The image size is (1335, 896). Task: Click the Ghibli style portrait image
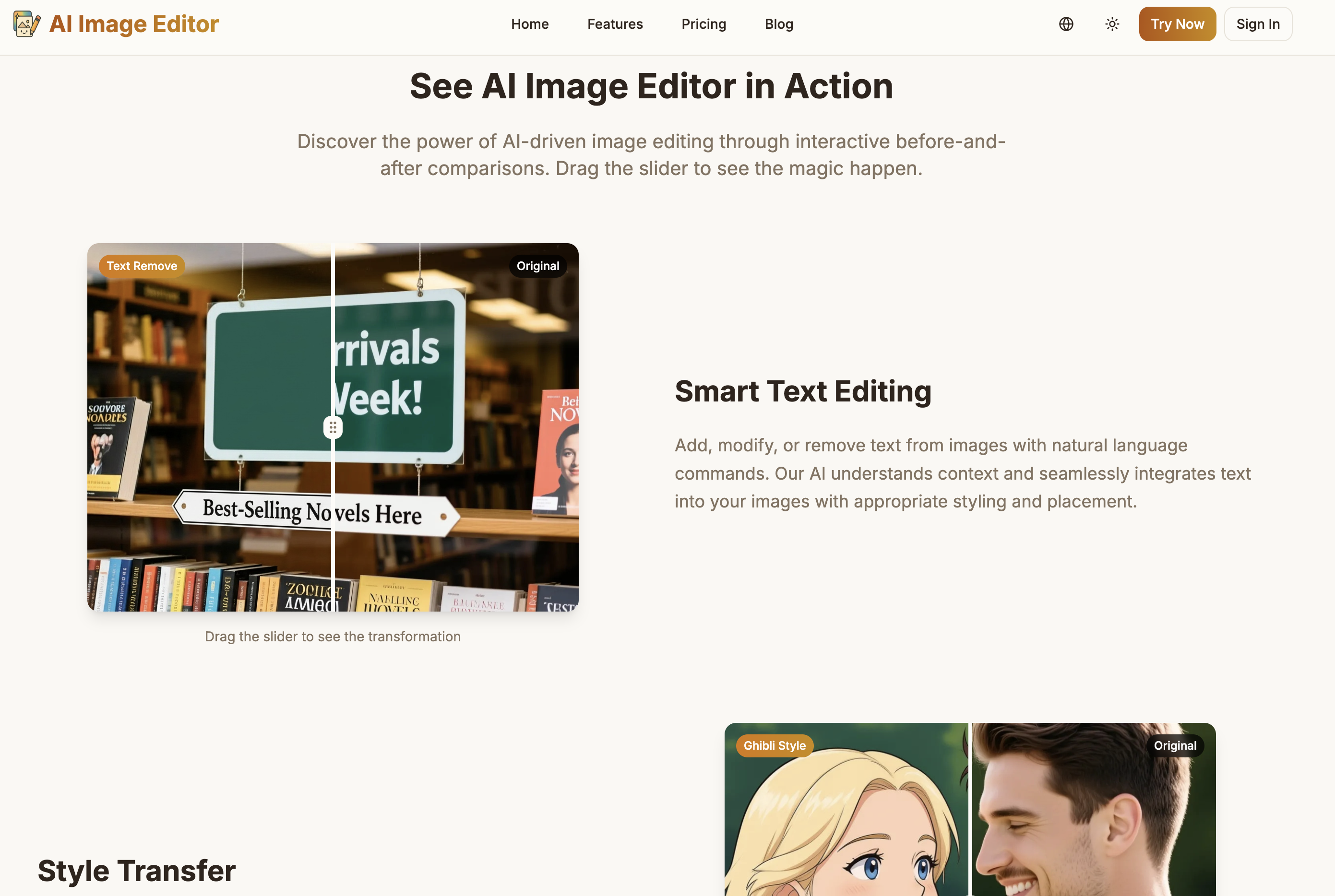pos(846,817)
